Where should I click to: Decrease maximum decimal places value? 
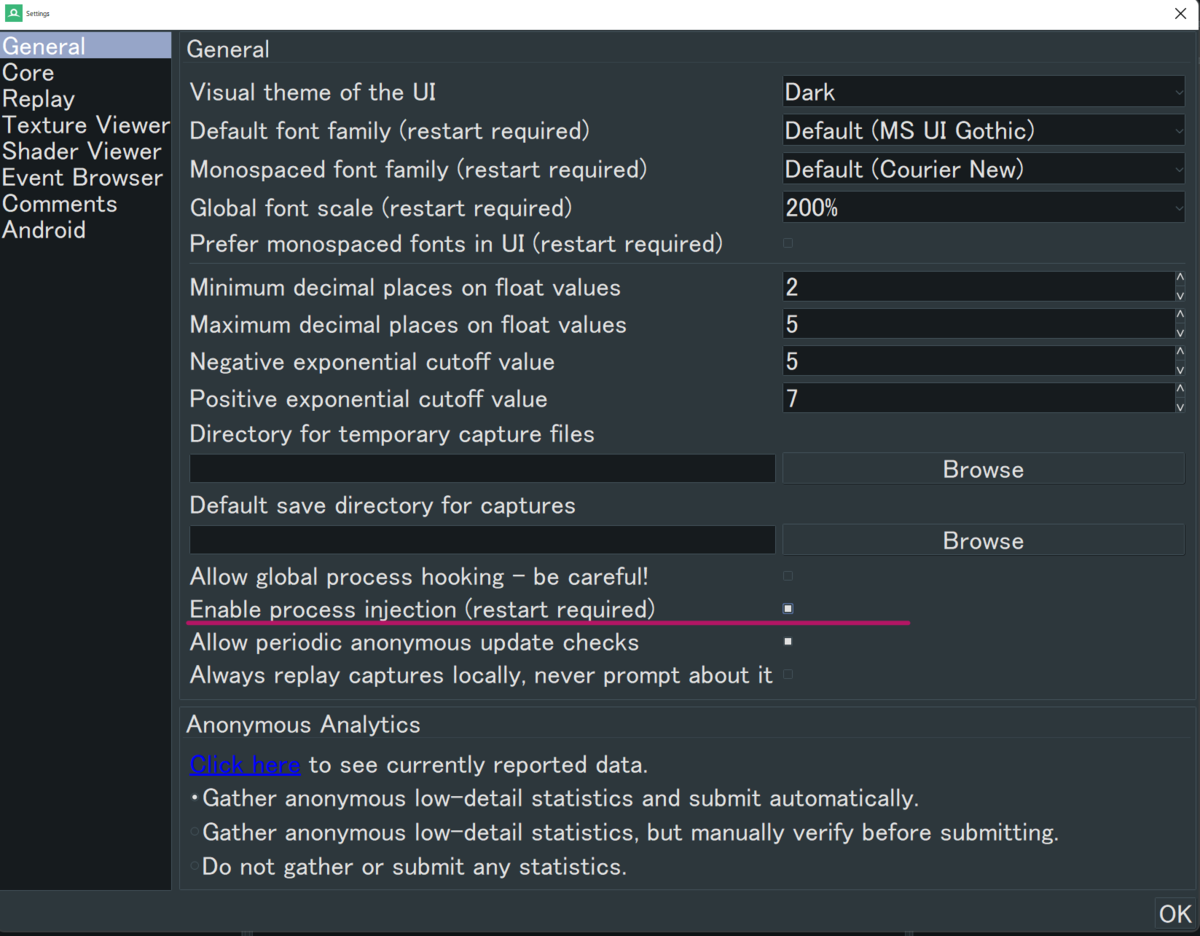(1180, 333)
